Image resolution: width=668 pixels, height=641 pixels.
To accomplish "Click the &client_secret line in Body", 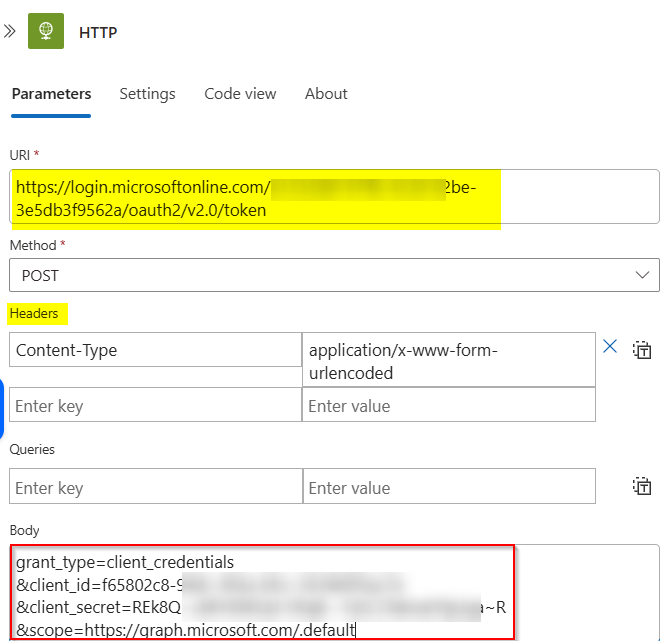I will tap(261, 607).
